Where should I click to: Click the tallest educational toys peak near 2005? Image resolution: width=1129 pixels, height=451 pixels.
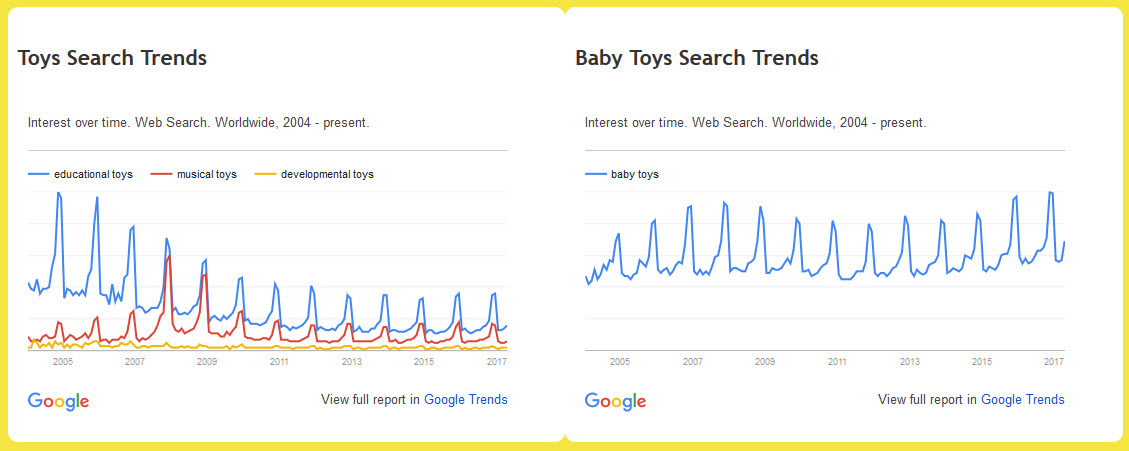(58, 193)
